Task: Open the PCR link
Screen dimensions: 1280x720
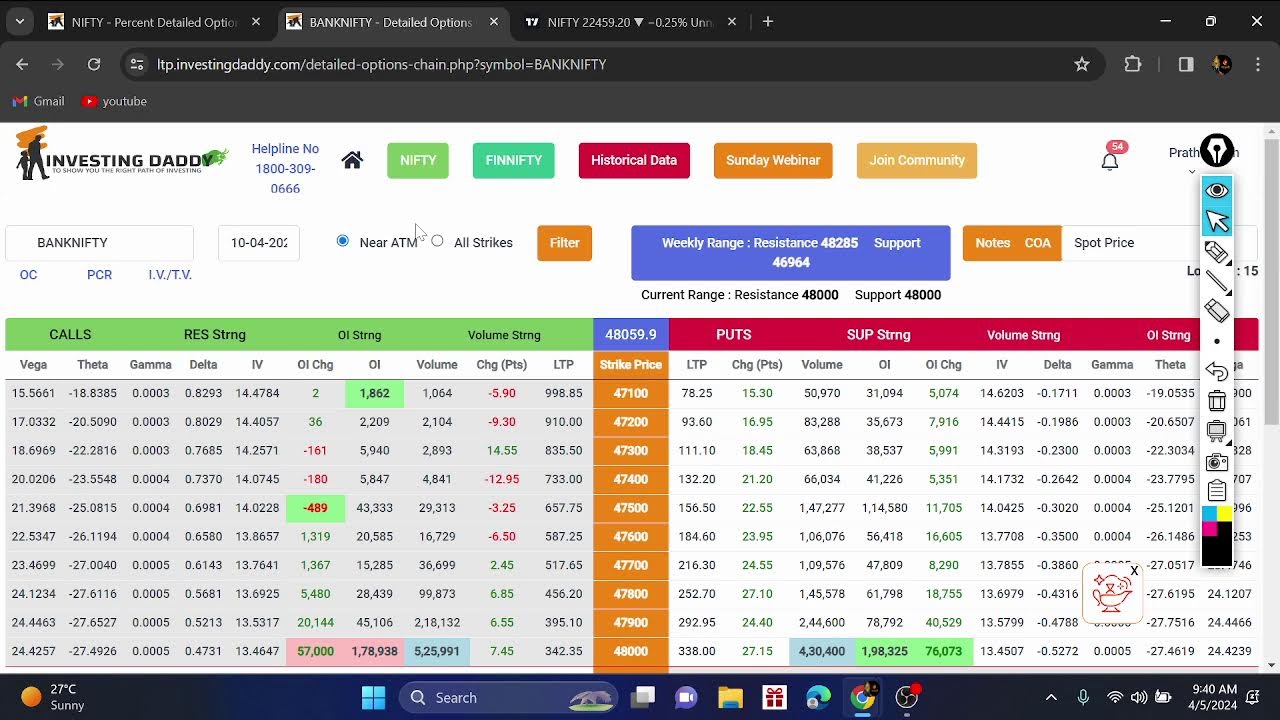Action: coord(99,275)
